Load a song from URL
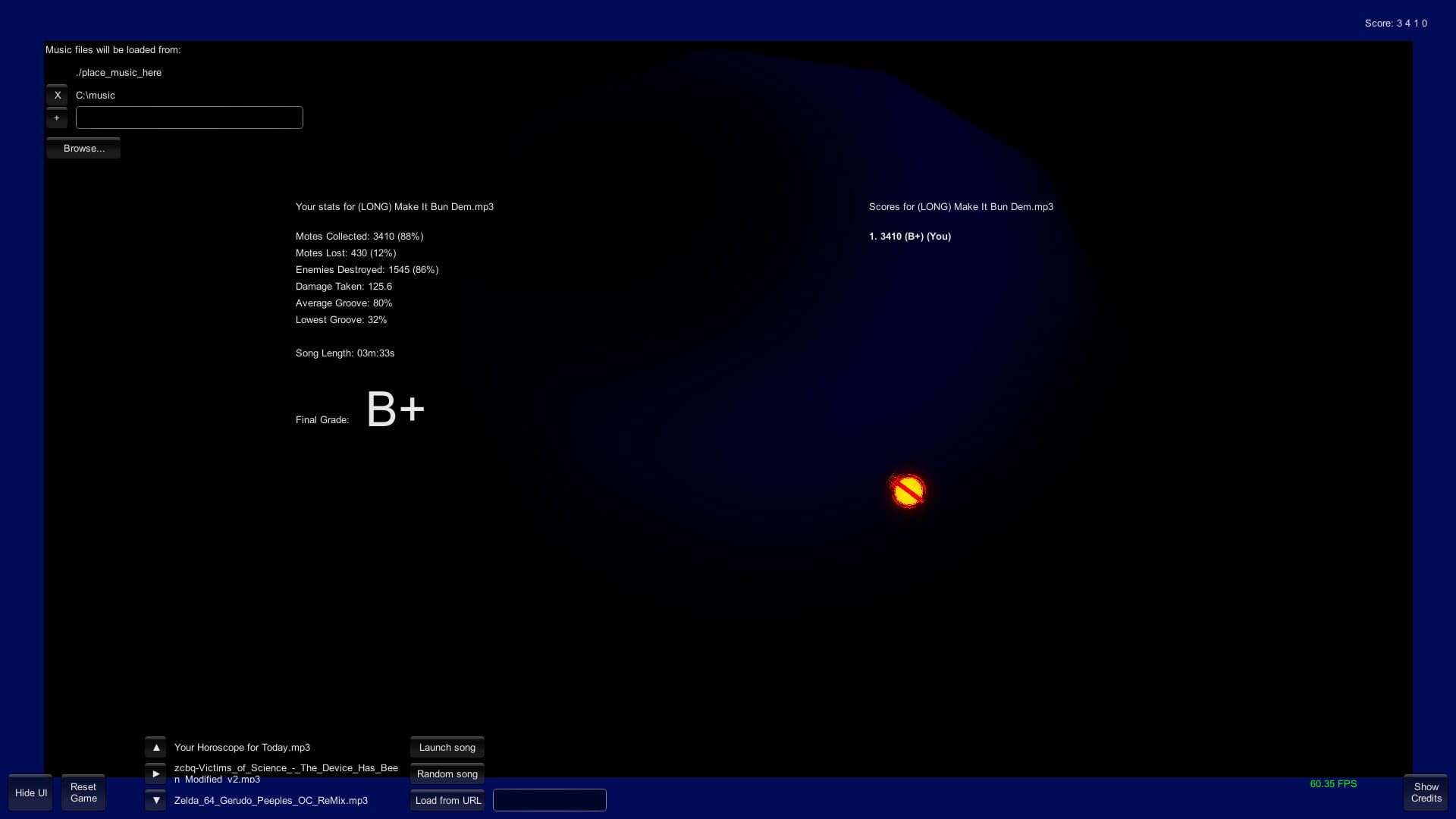This screenshot has height=819, width=1456. coord(447,800)
